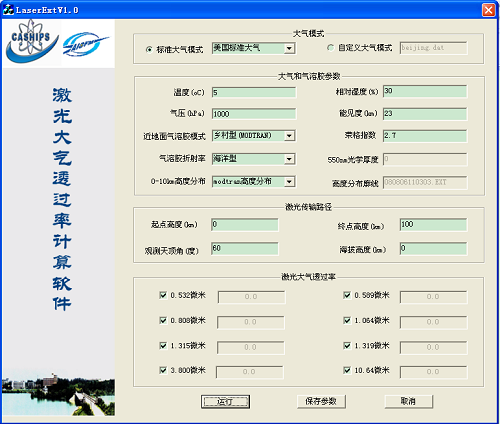Click the 能见度 input field showing 23
The width and height of the screenshot is (500, 424).
(425, 114)
